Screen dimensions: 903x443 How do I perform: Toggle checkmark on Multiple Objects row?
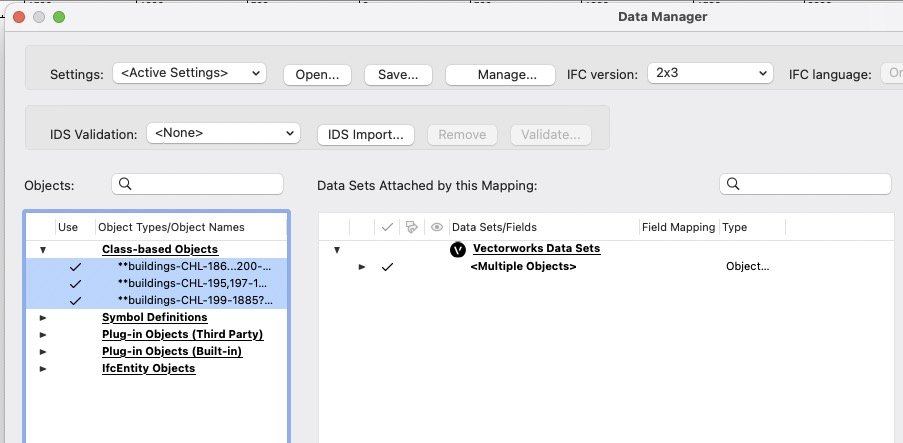(x=387, y=267)
